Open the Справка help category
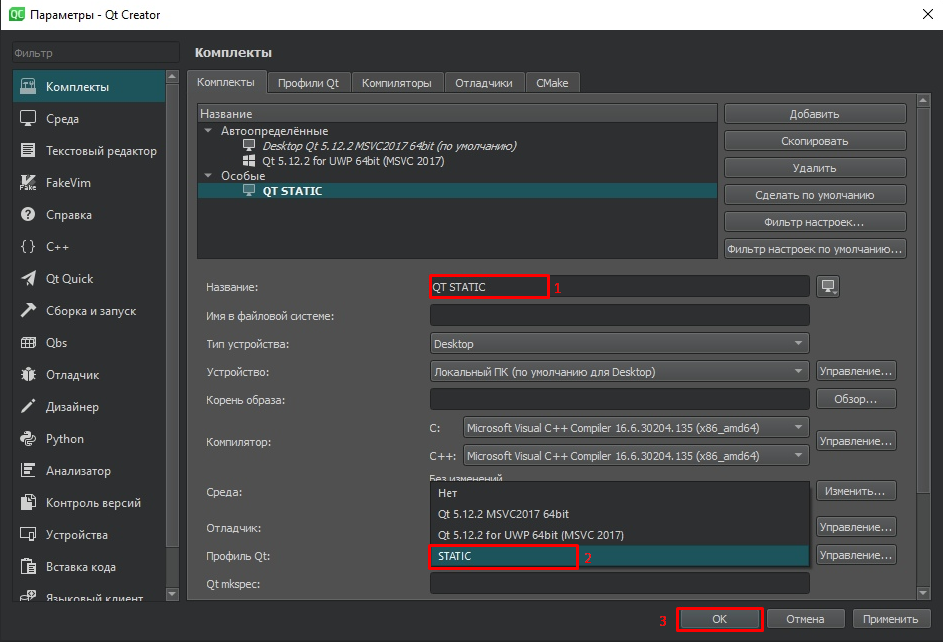 point(89,215)
